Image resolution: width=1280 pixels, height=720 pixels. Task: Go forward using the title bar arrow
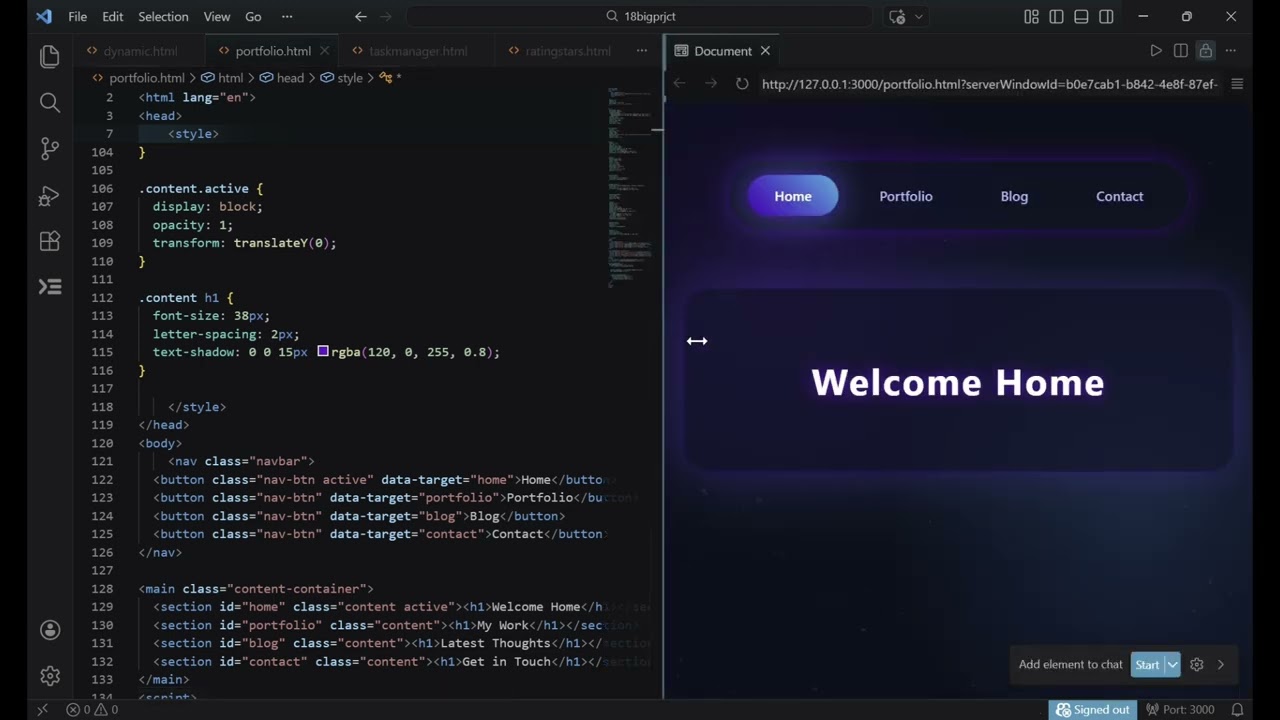(386, 16)
